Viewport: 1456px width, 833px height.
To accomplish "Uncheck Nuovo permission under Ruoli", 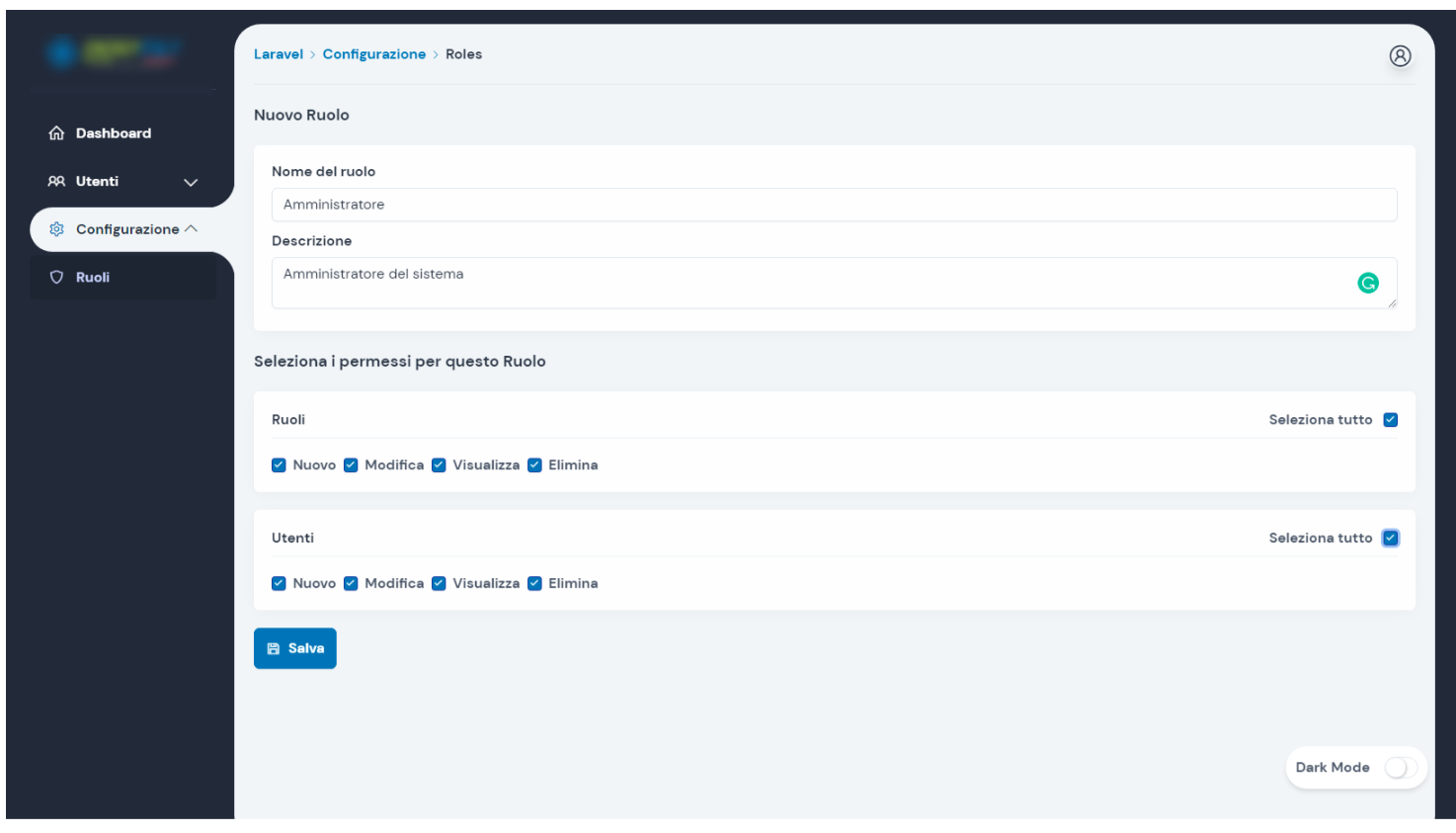I will (279, 465).
